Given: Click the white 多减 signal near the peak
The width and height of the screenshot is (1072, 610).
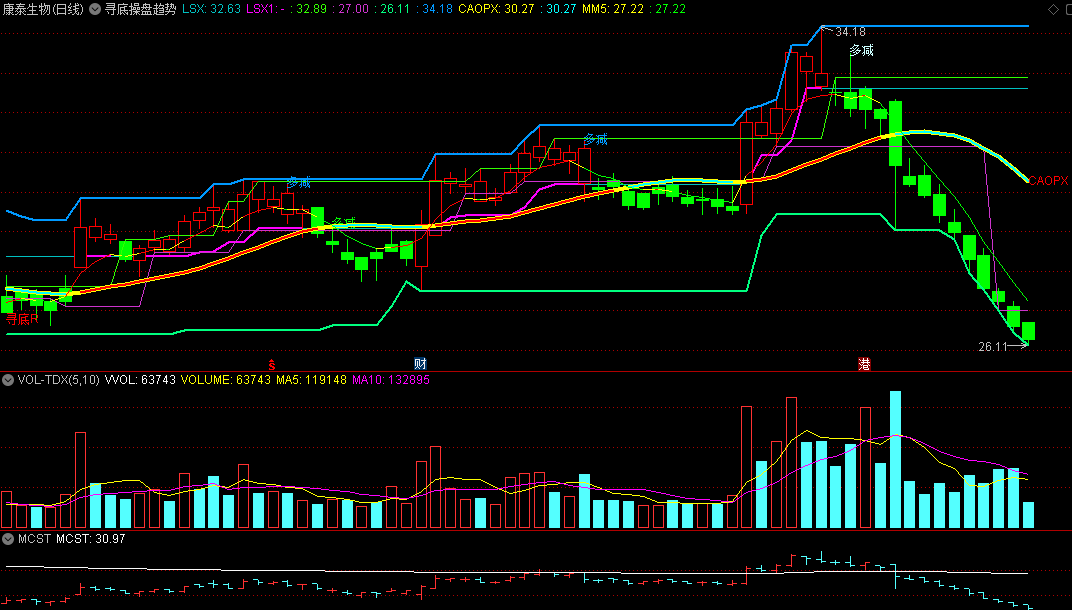Looking at the screenshot, I should coord(861,50).
